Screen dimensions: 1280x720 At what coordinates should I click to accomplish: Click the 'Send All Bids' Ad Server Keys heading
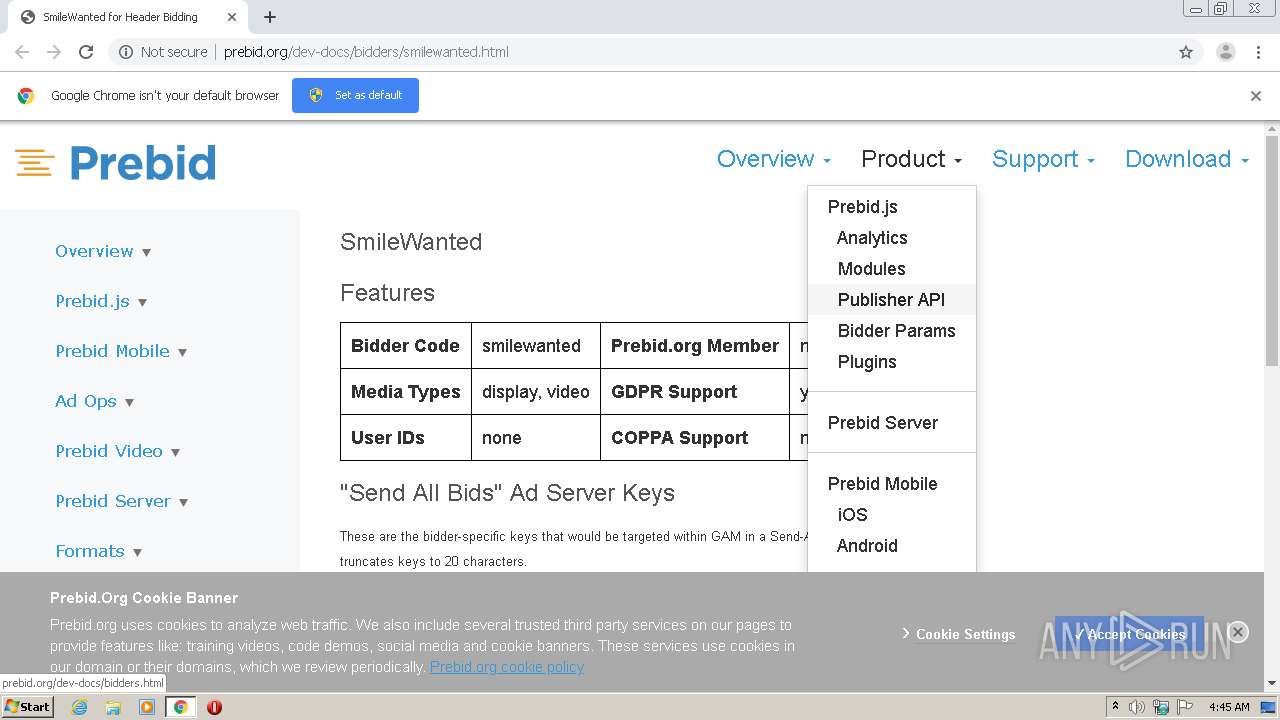(x=507, y=493)
